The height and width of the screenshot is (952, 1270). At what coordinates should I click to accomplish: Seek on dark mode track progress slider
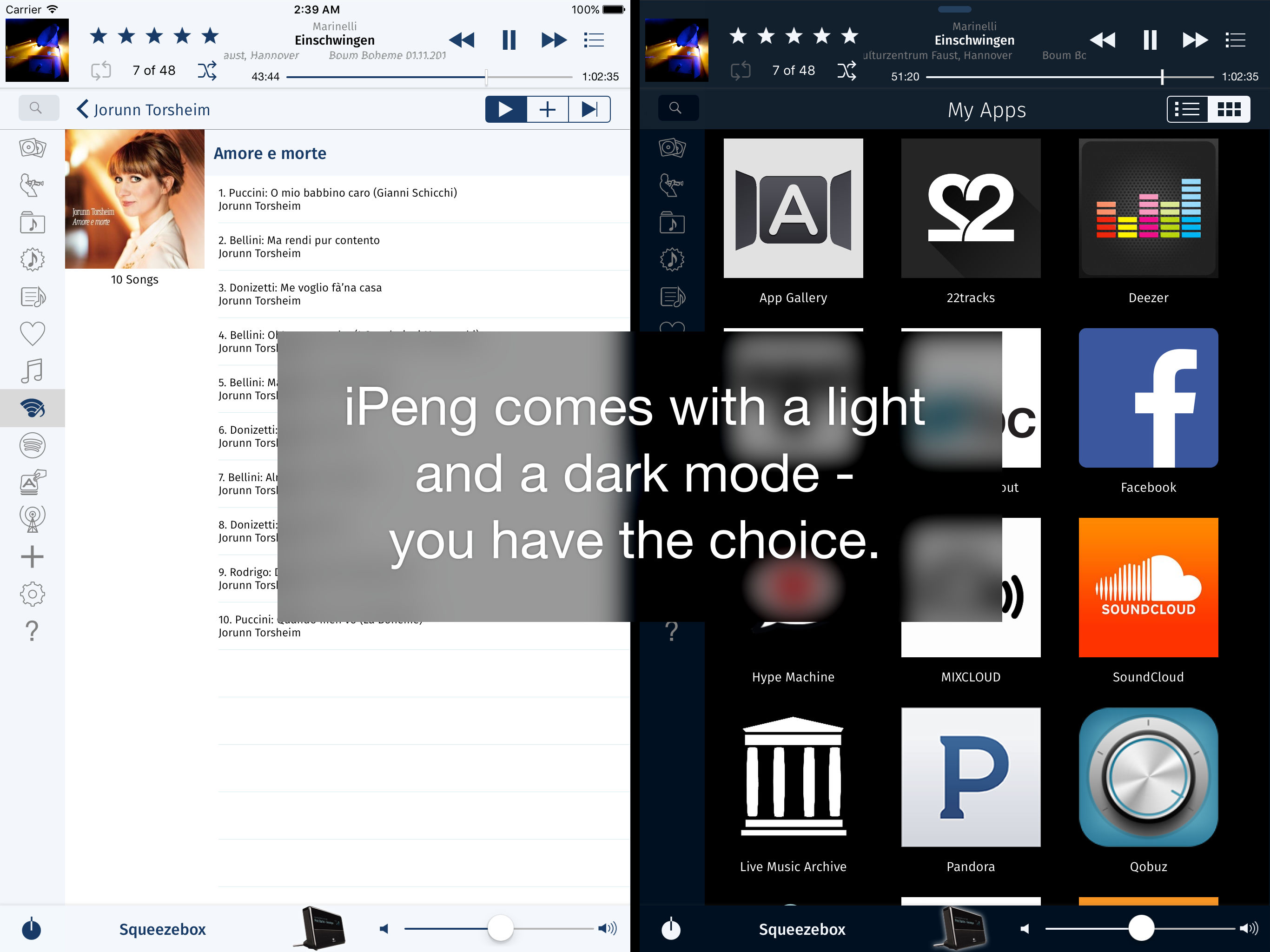1070,77
